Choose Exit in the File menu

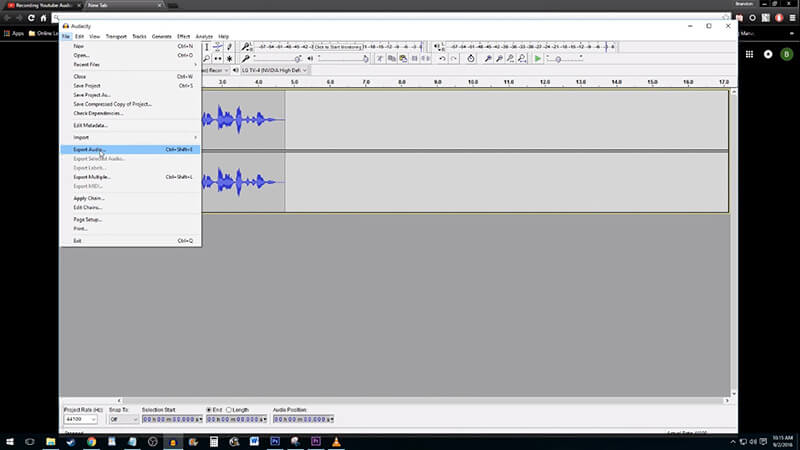coord(130,241)
